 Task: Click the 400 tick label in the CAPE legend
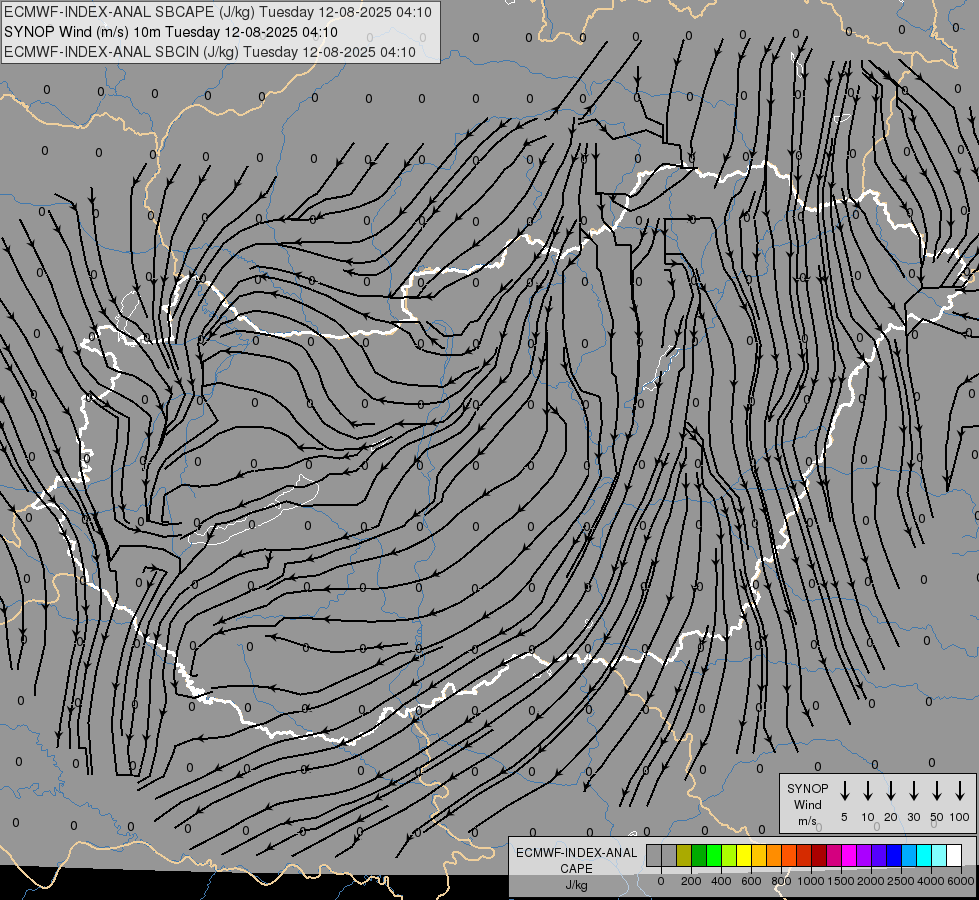click(x=721, y=881)
